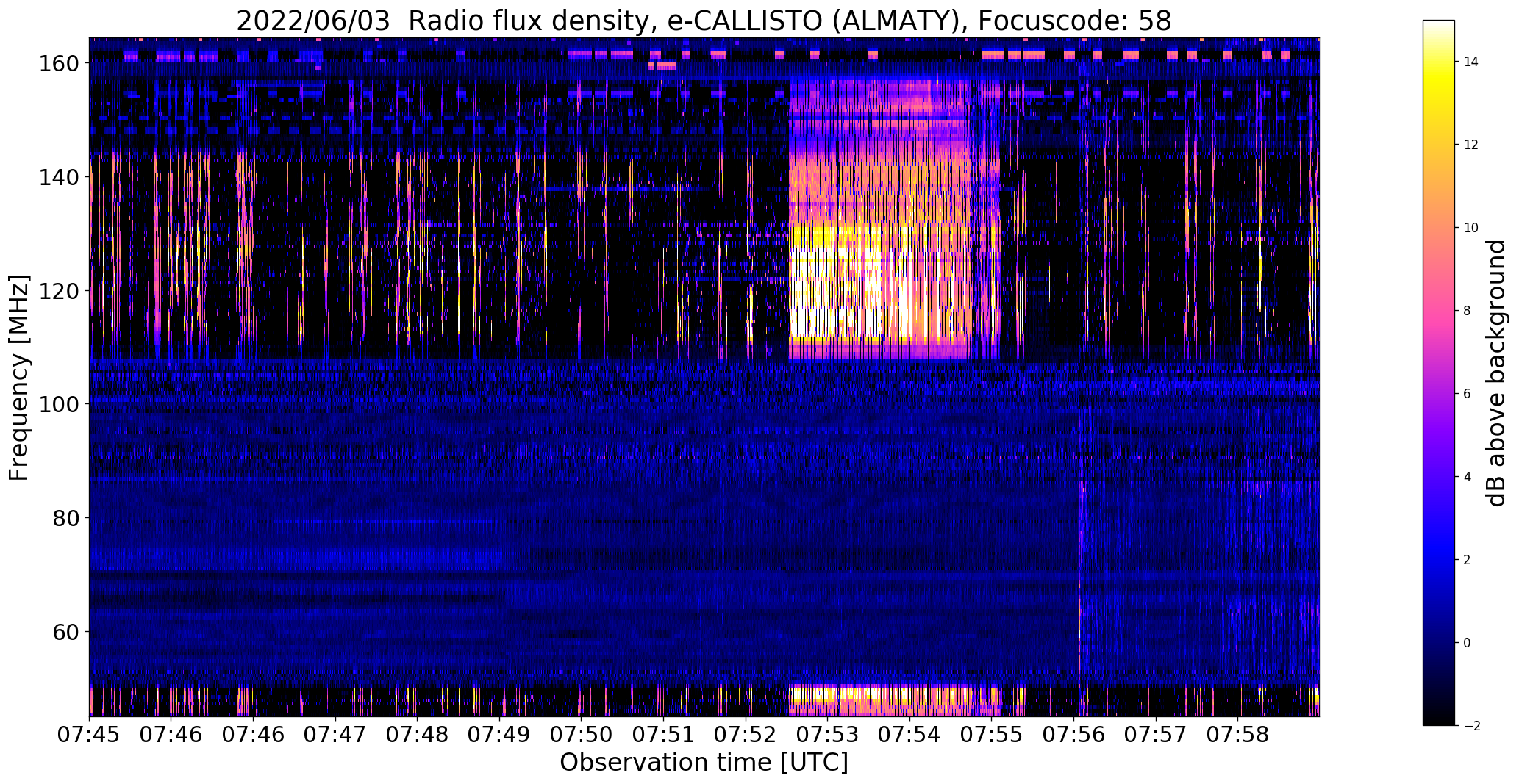Click the 07:55 time tick label

click(x=992, y=735)
